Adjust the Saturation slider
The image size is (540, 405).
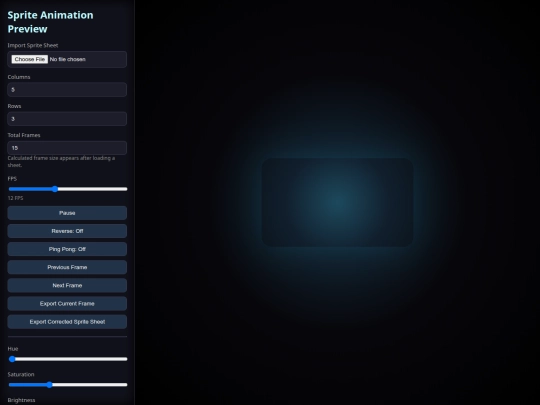pos(68,385)
